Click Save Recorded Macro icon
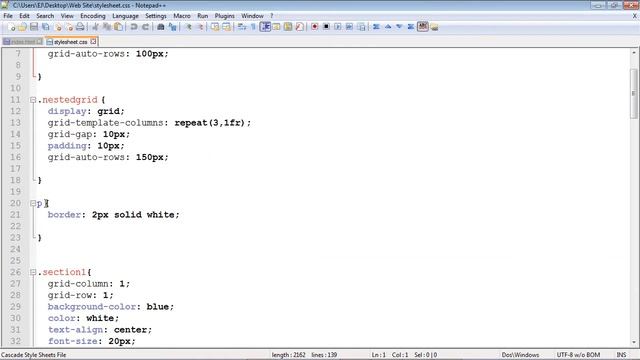 (361, 27)
